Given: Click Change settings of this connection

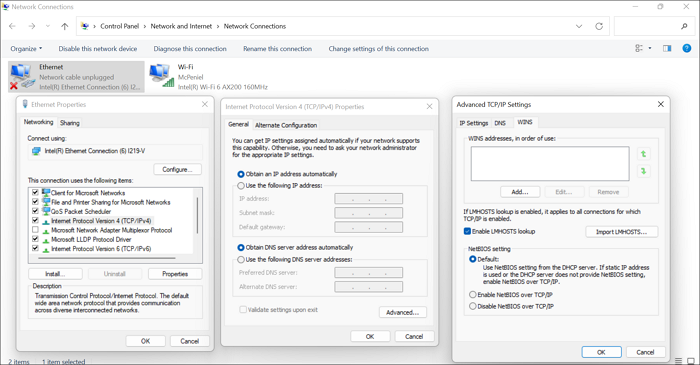Looking at the screenshot, I should (379, 49).
